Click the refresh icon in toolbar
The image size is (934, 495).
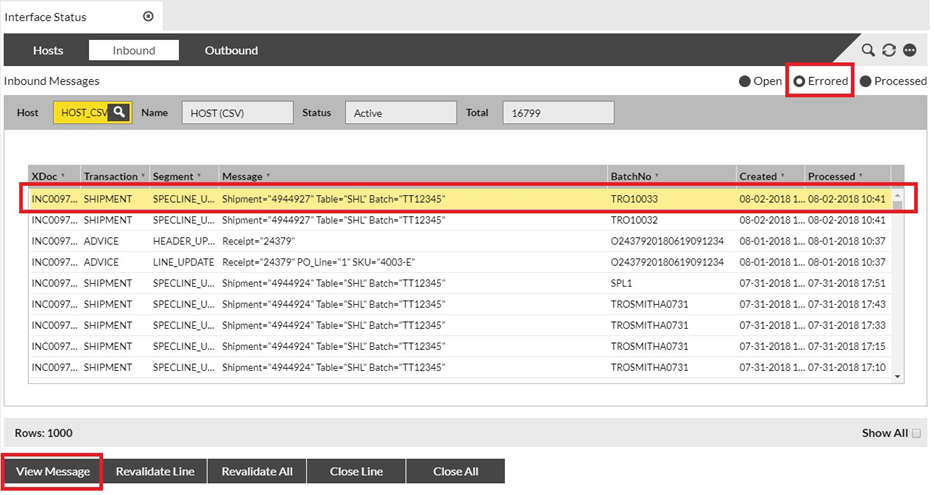(889, 50)
